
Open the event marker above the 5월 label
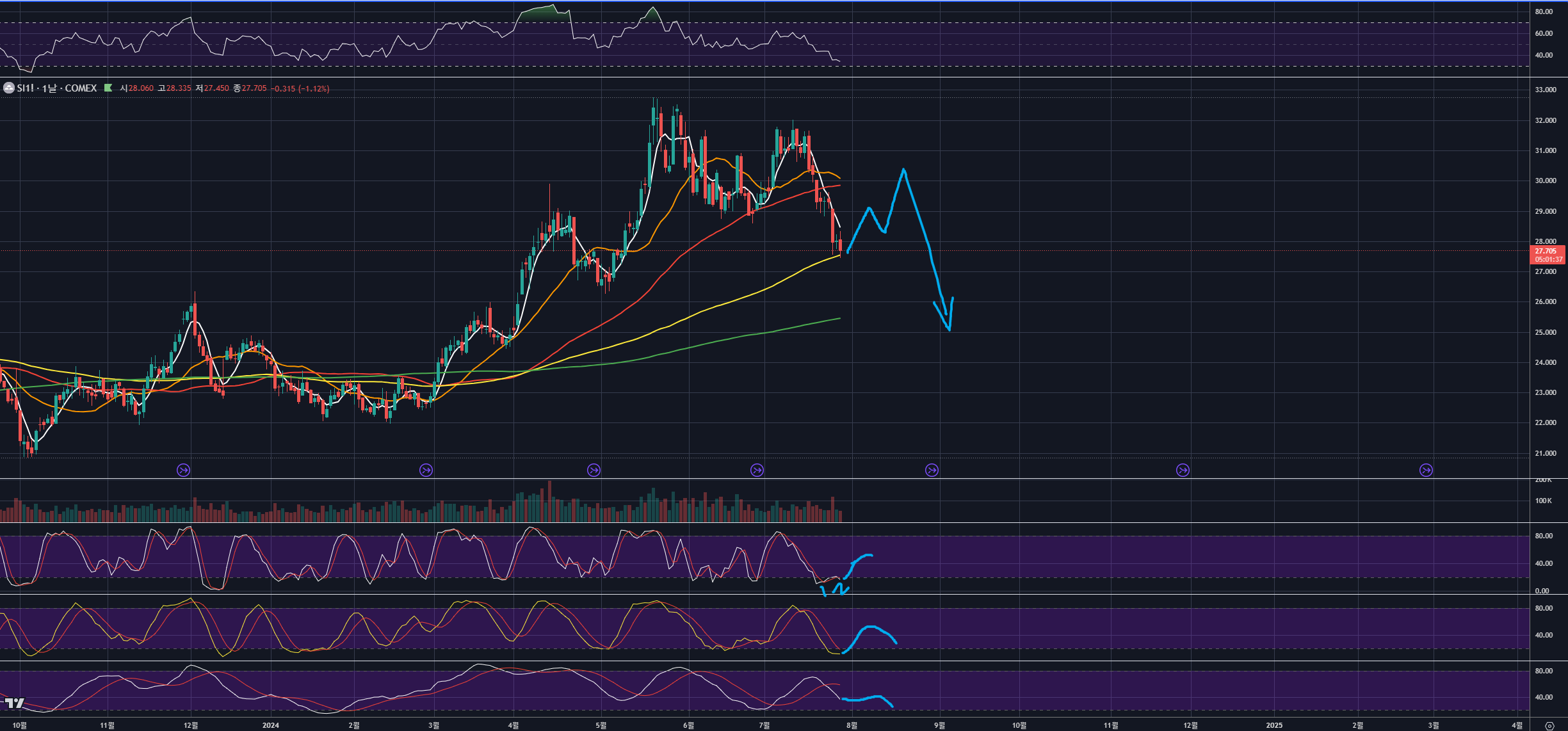pyautogui.click(x=594, y=470)
